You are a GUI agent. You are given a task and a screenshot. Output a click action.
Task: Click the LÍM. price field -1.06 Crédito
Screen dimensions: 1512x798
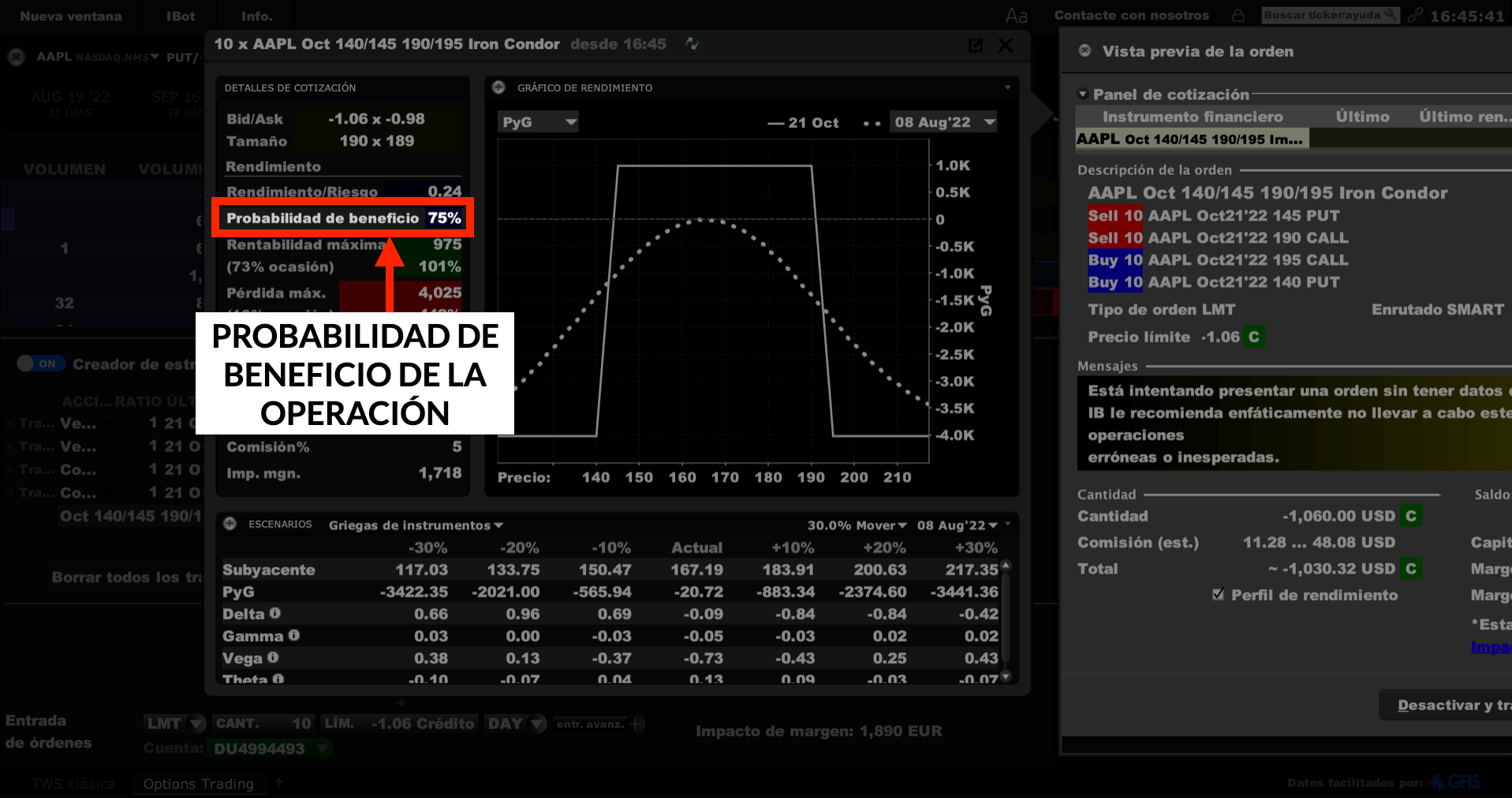click(399, 723)
